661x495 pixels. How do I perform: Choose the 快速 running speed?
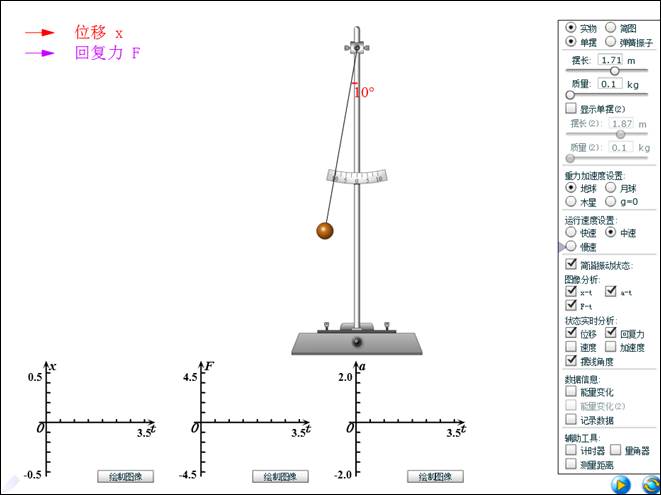[x=571, y=232]
